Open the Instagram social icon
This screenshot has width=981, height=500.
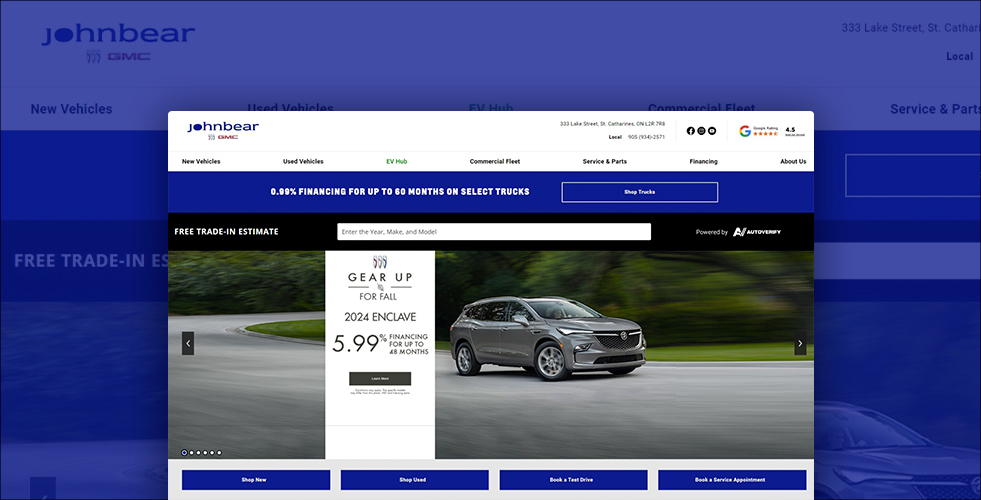coord(701,131)
